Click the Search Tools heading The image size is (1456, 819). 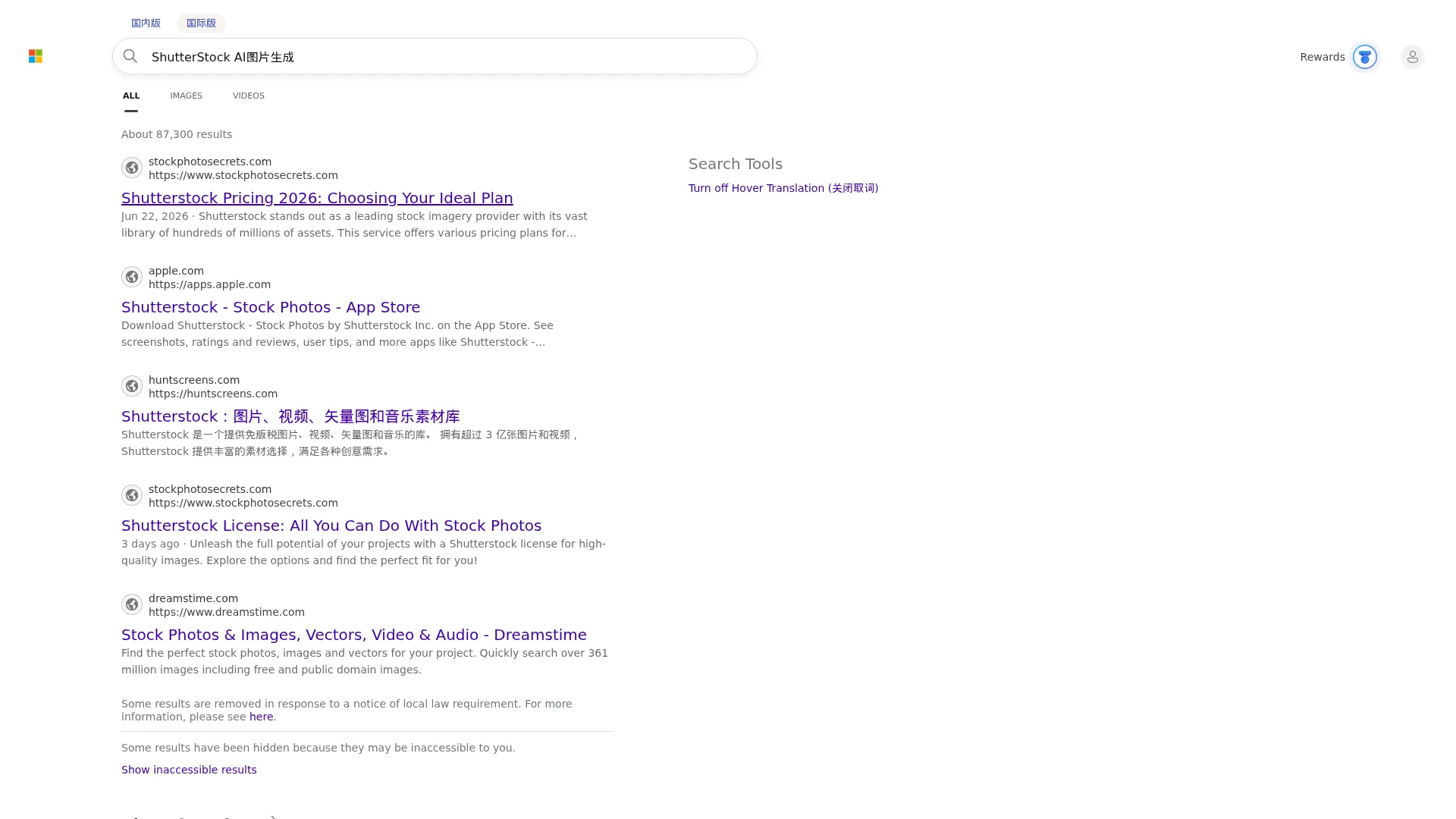click(736, 164)
